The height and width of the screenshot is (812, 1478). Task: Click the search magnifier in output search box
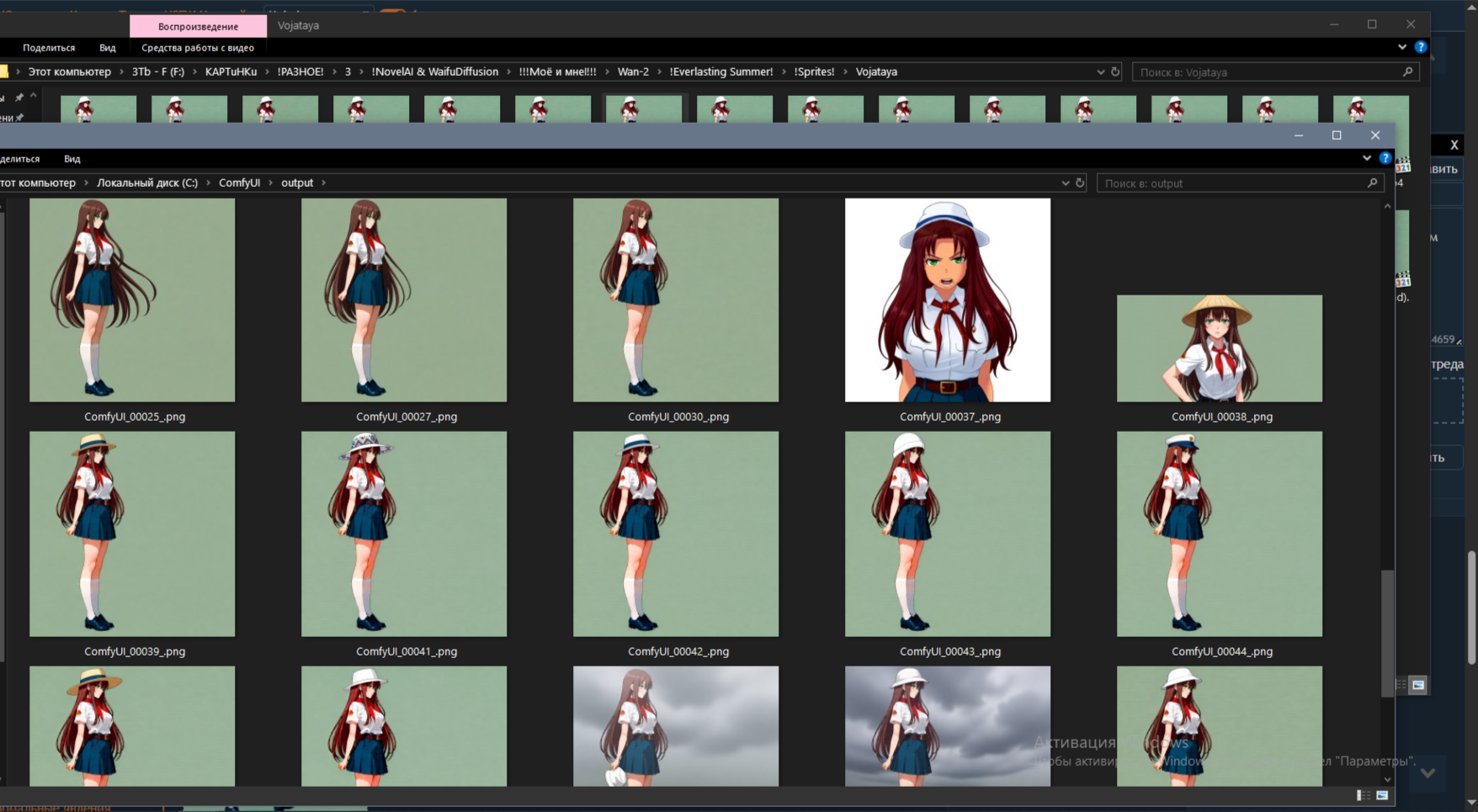pos(1372,183)
